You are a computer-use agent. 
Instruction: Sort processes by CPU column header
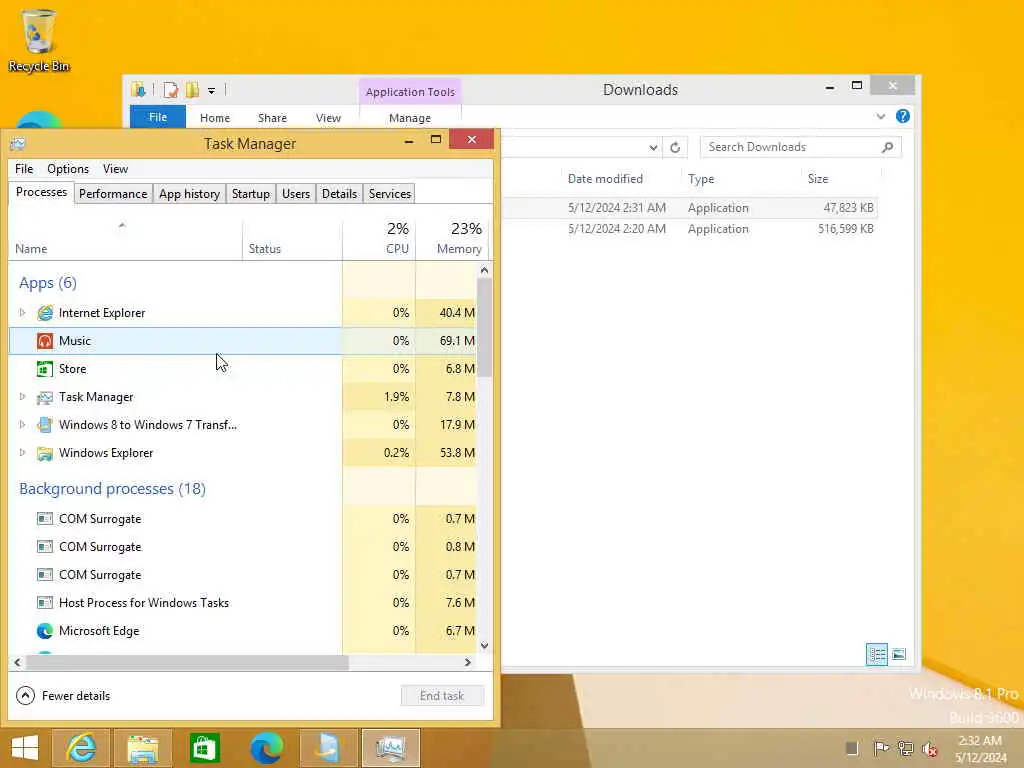379,238
